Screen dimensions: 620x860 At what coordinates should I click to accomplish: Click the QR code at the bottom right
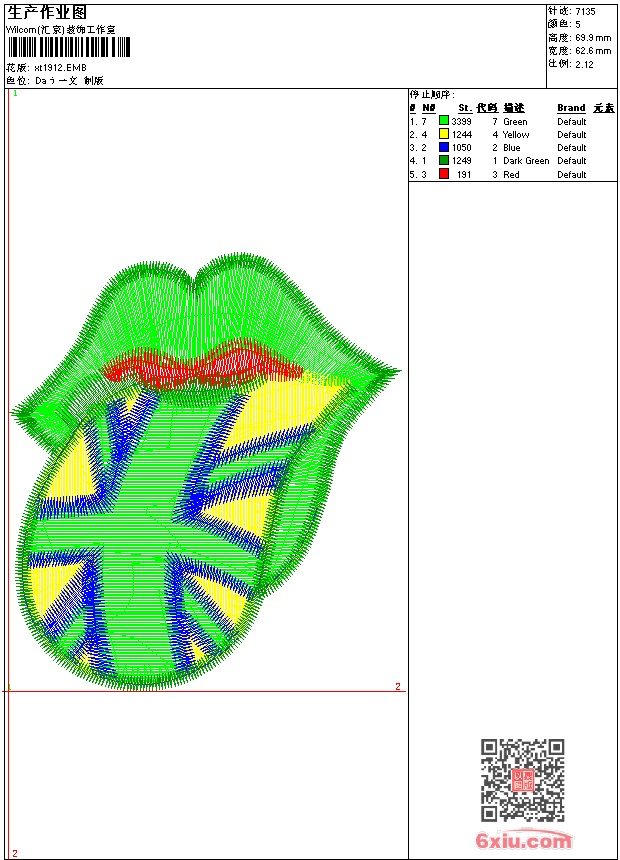coord(522,780)
